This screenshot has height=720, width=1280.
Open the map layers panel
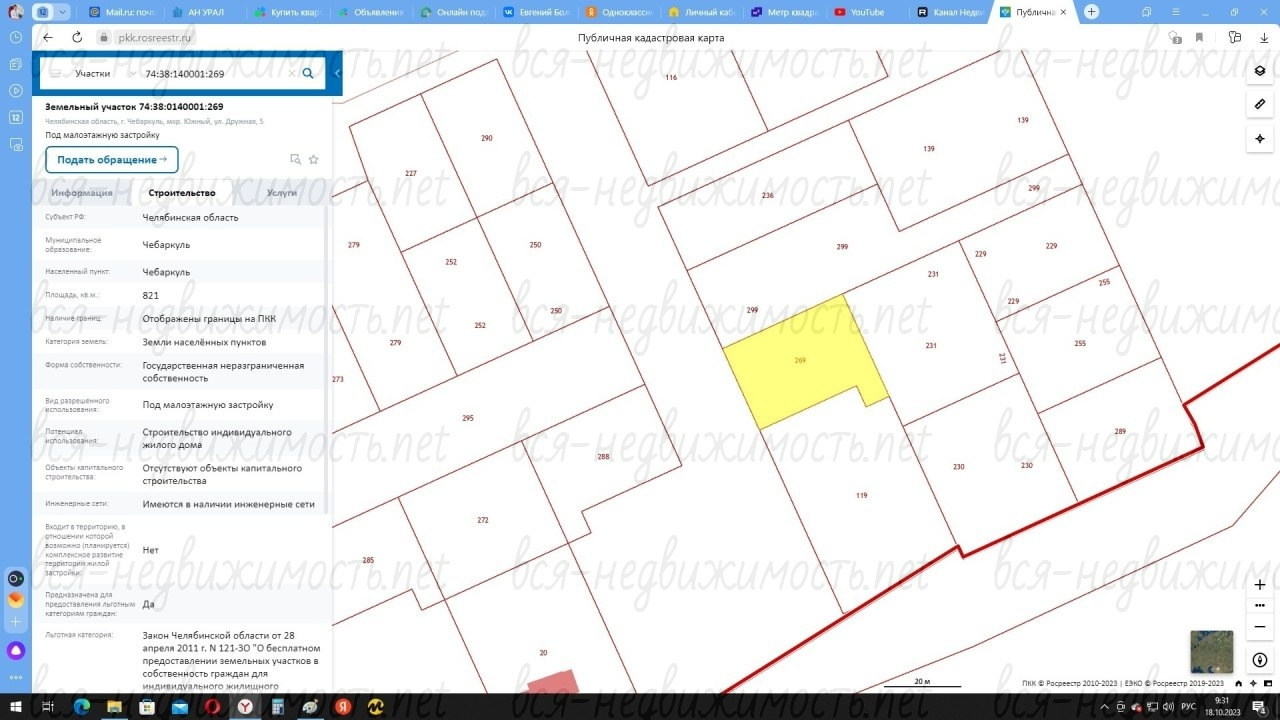coord(1260,71)
